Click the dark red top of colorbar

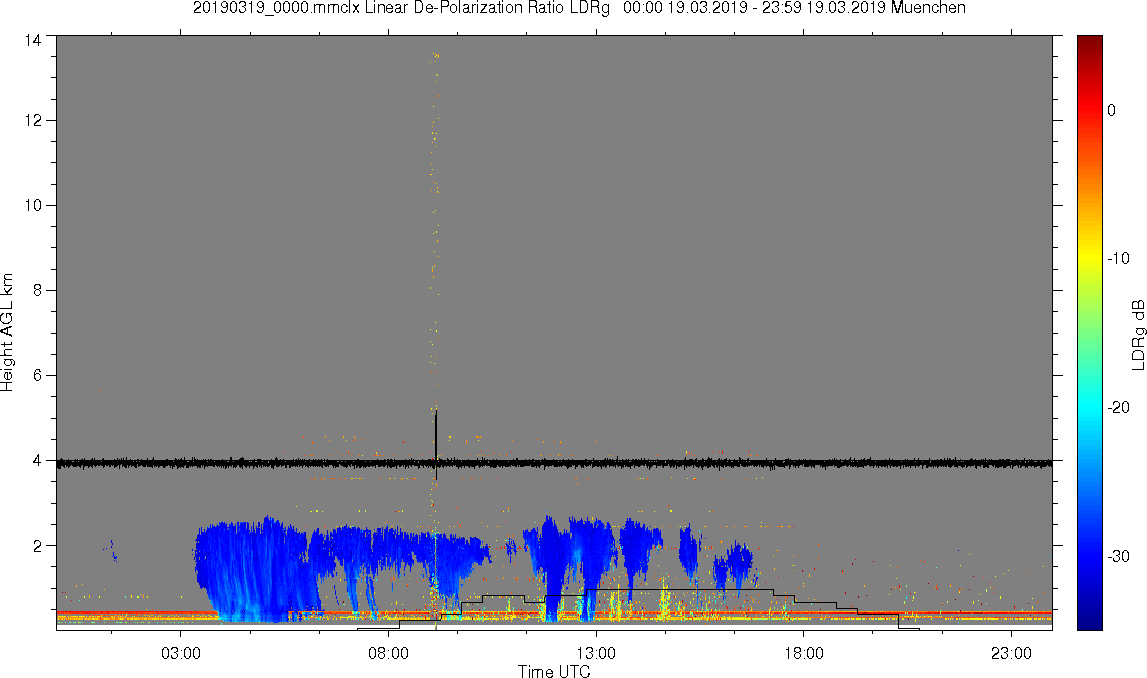pyautogui.click(x=1089, y=44)
